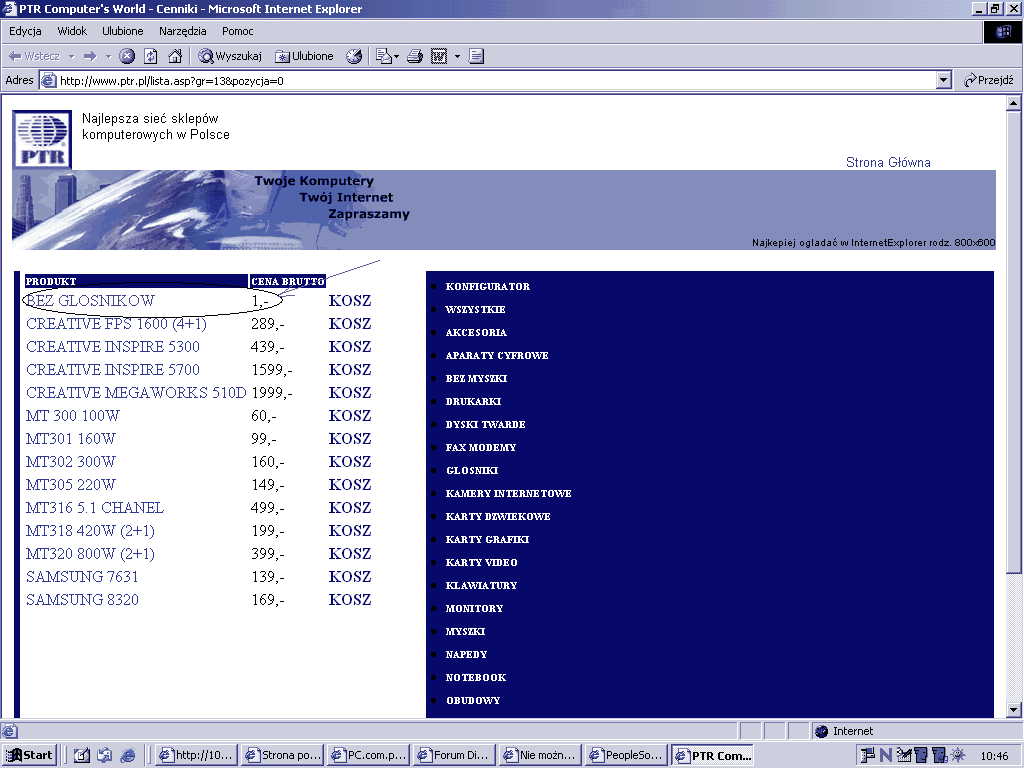
Task: Open the CREATIVE INSPIRE 5300 product link
Action: coord(113,347)
